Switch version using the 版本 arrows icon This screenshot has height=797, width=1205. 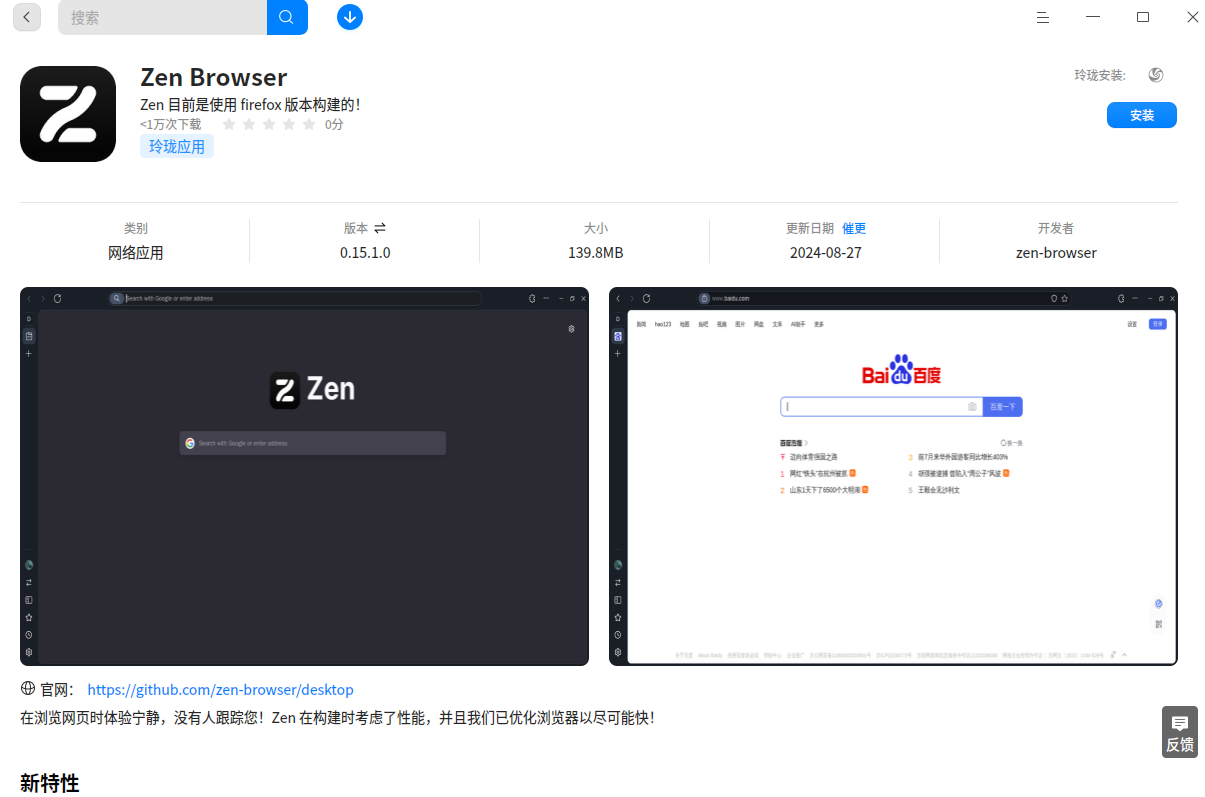[x=380, y=228]
